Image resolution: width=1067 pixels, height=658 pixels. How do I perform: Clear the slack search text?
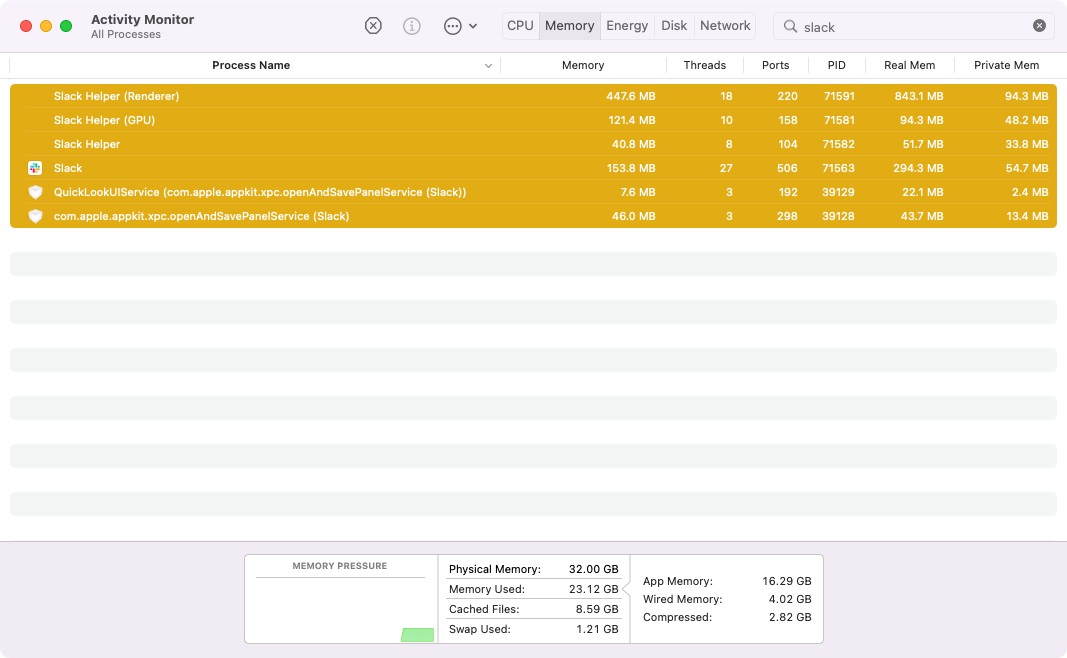[1039, 26]
